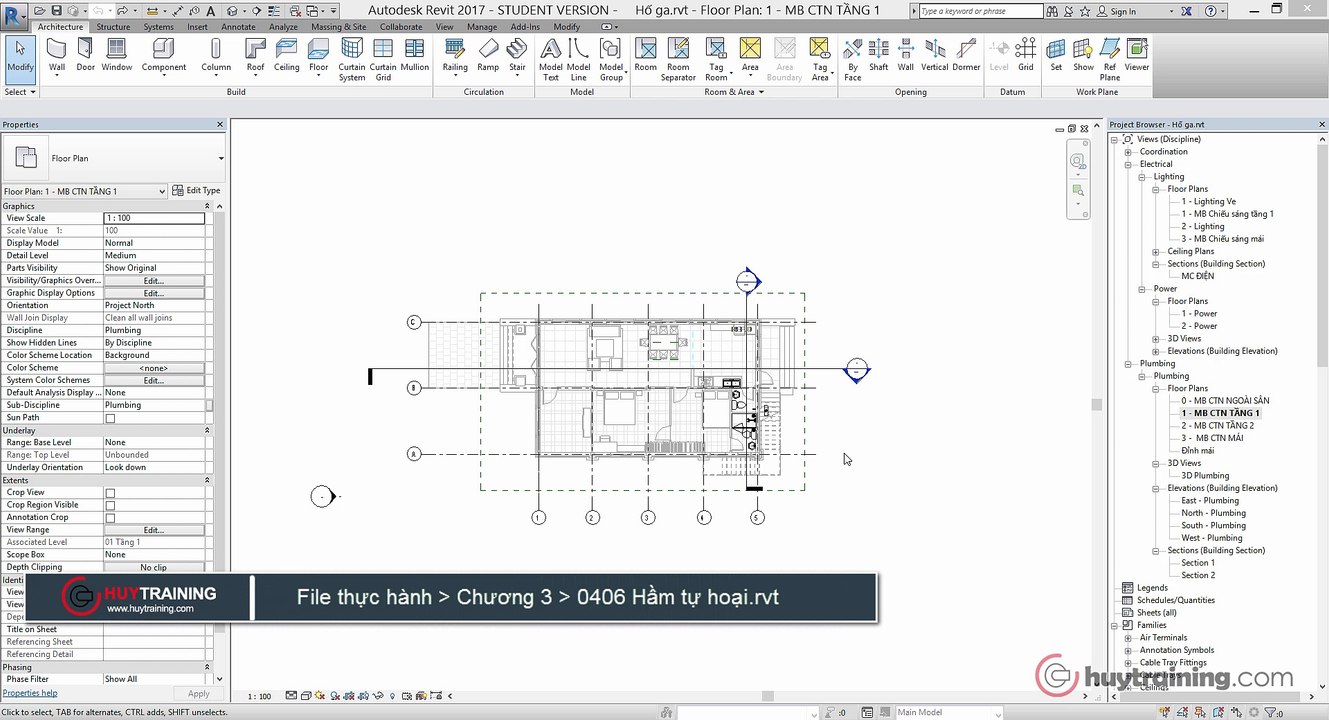Open the 3D Plumbing view
The height and width of the screenshot is (720, 1329).
pos(1205,476)
